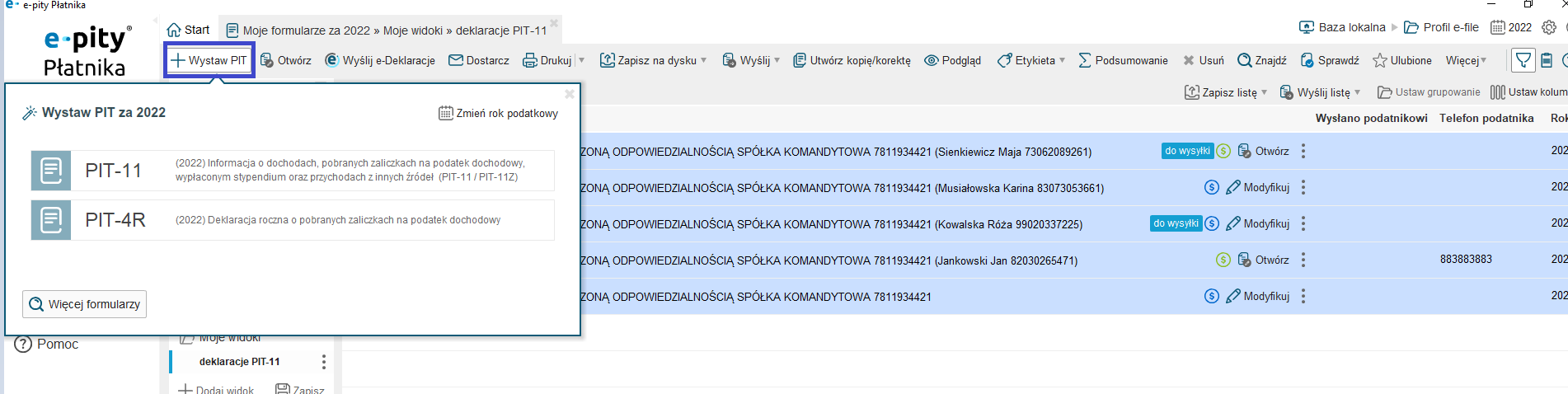Click Zmień rok podatkowy

tap(498, 113)
